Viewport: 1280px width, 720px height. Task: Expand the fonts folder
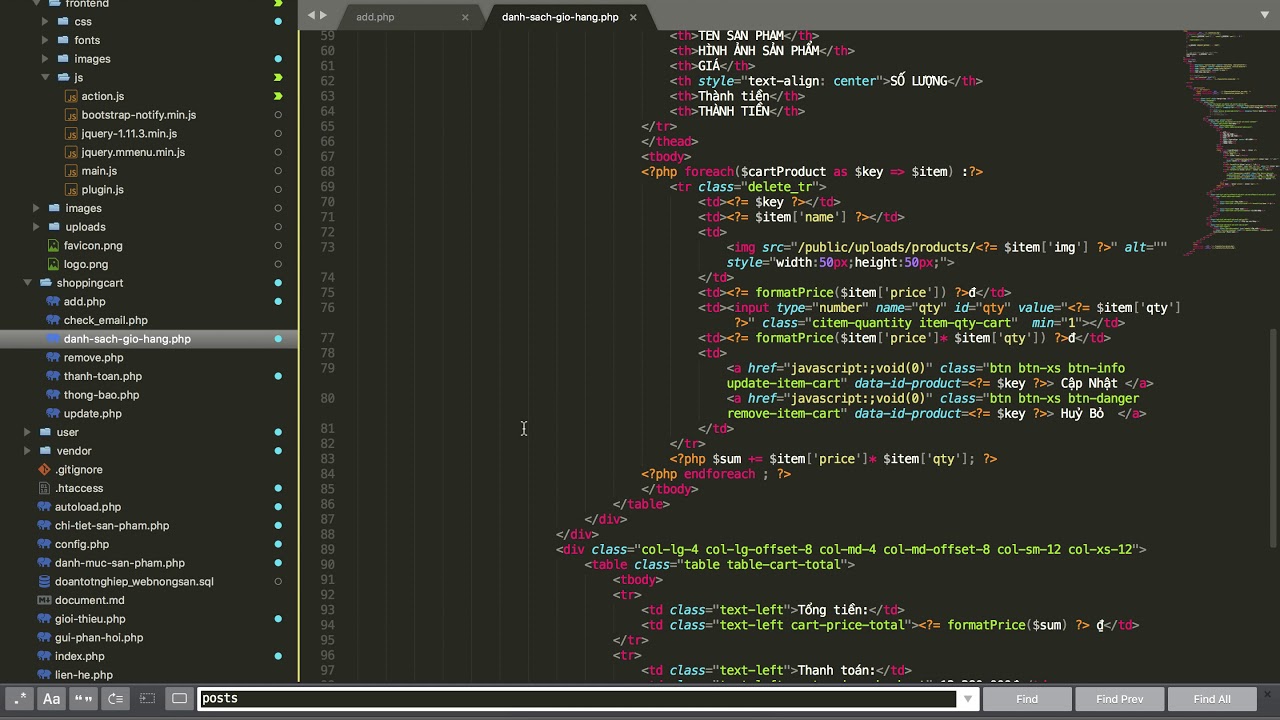coord(45,40)
